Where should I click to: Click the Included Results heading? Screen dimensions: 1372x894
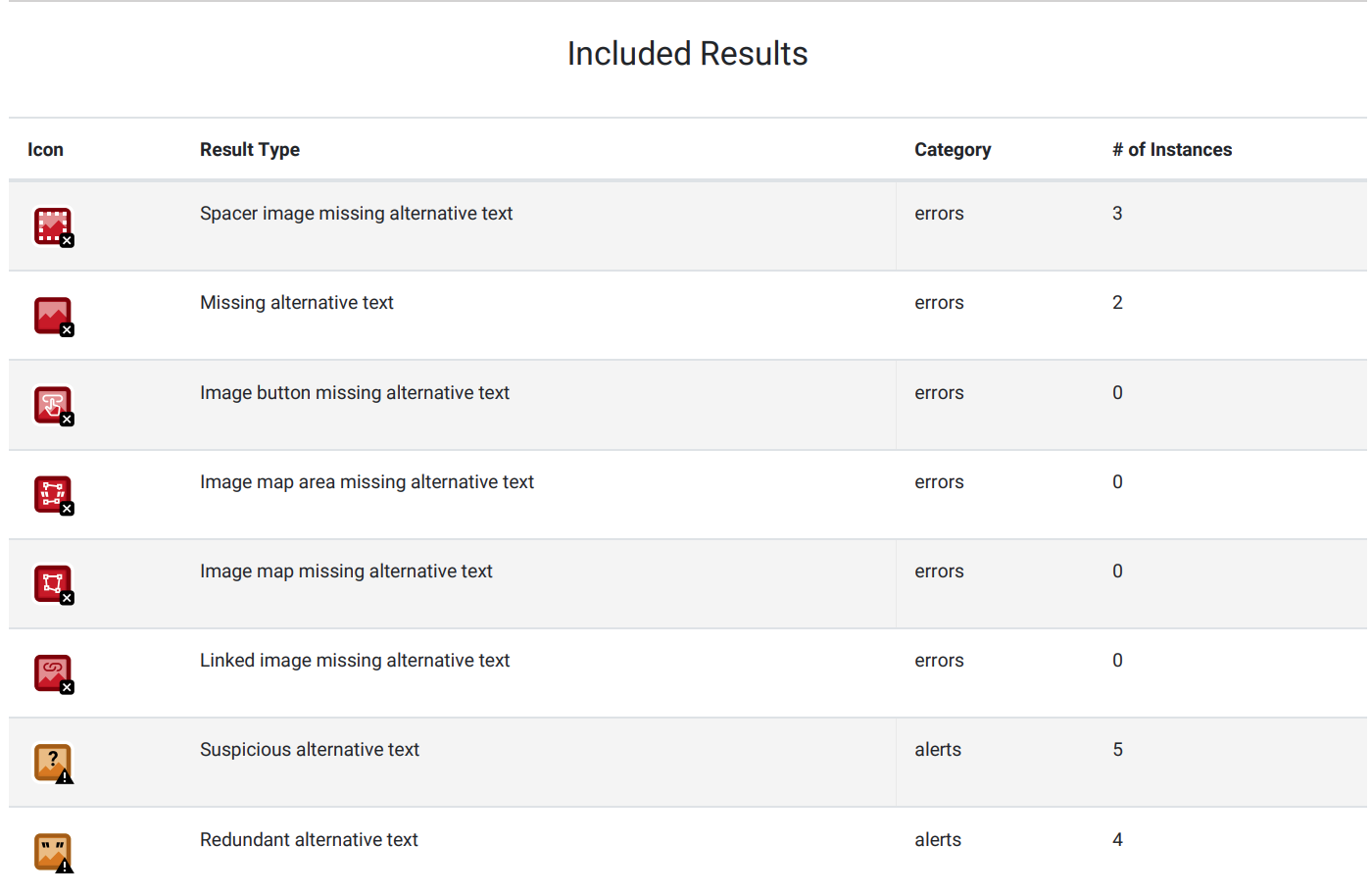(x=687, y=54)
